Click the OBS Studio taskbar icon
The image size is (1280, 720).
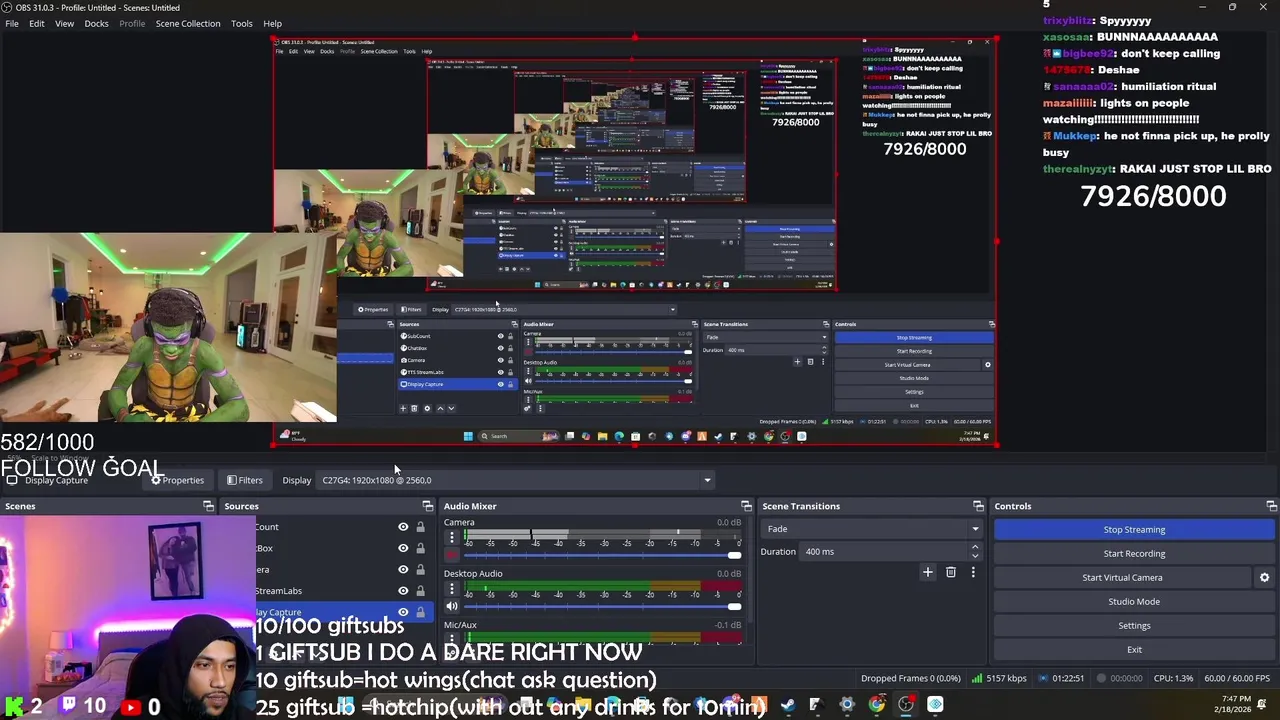click(905, 705)
